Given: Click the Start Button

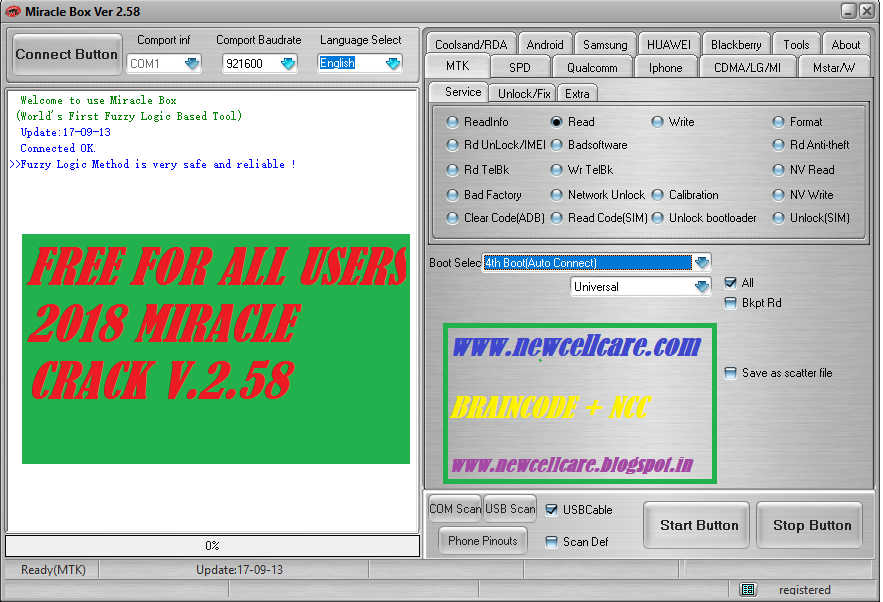Looking at the screenshot, I should pos(699,525).
